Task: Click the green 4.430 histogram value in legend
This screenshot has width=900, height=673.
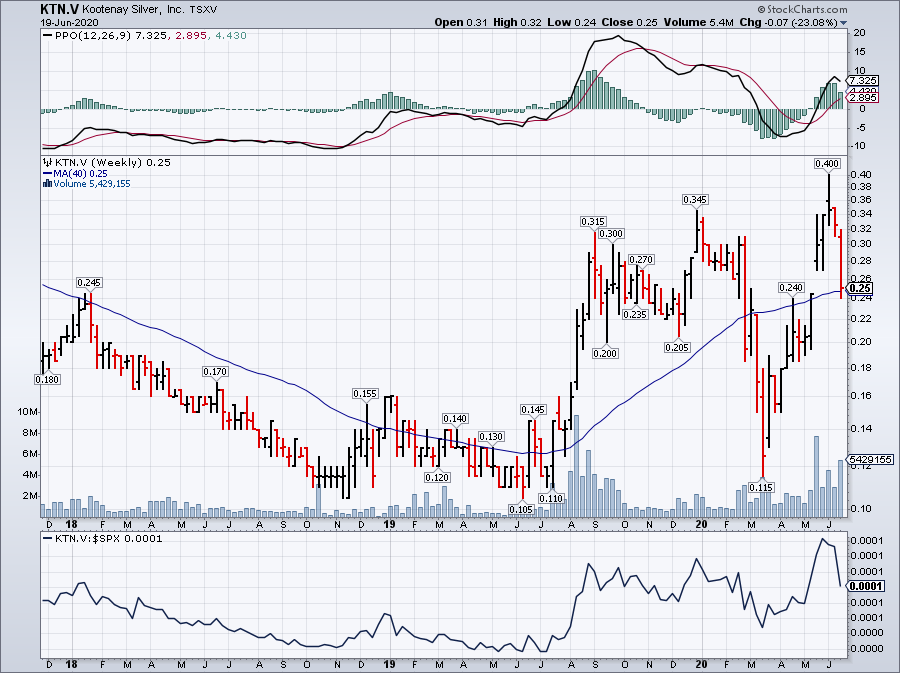Action: [x=231, y=36]
